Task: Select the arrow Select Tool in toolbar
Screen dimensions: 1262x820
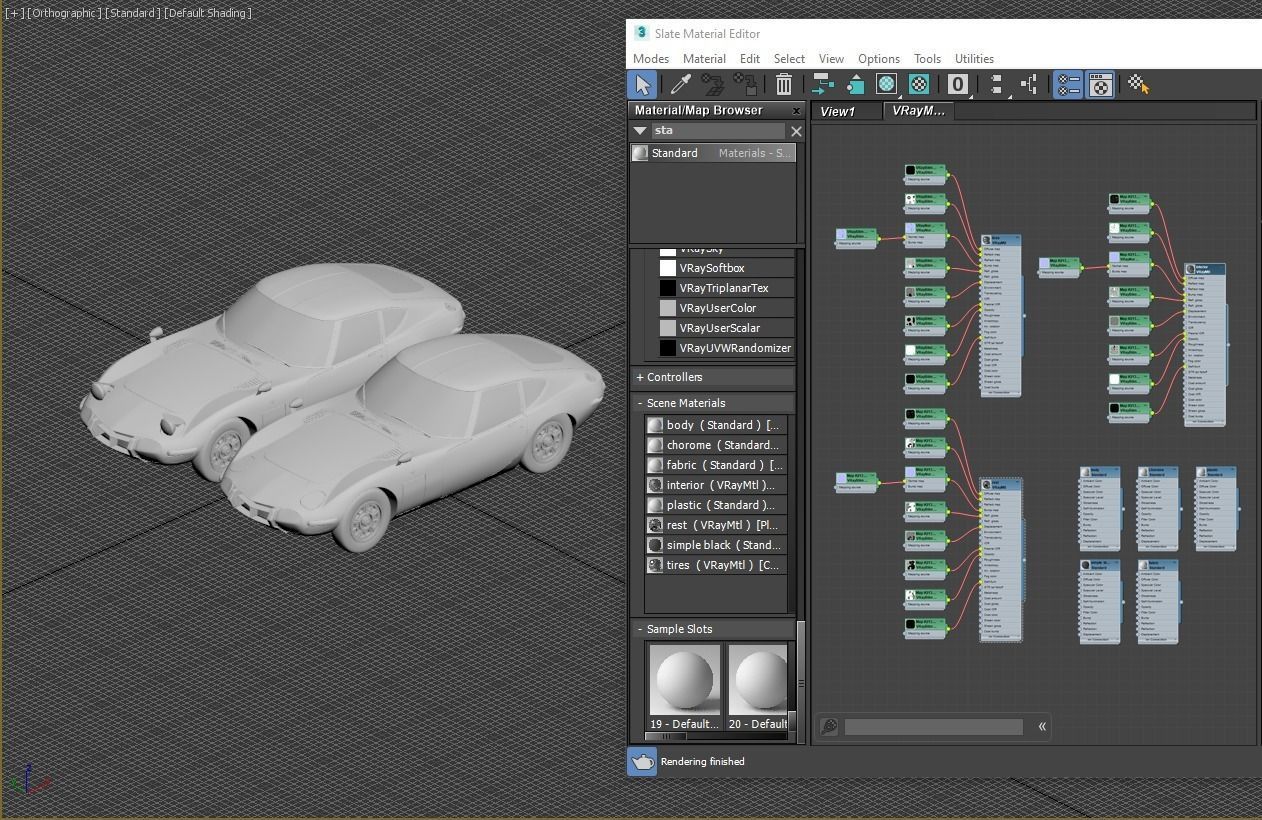Action: (642, 85)
